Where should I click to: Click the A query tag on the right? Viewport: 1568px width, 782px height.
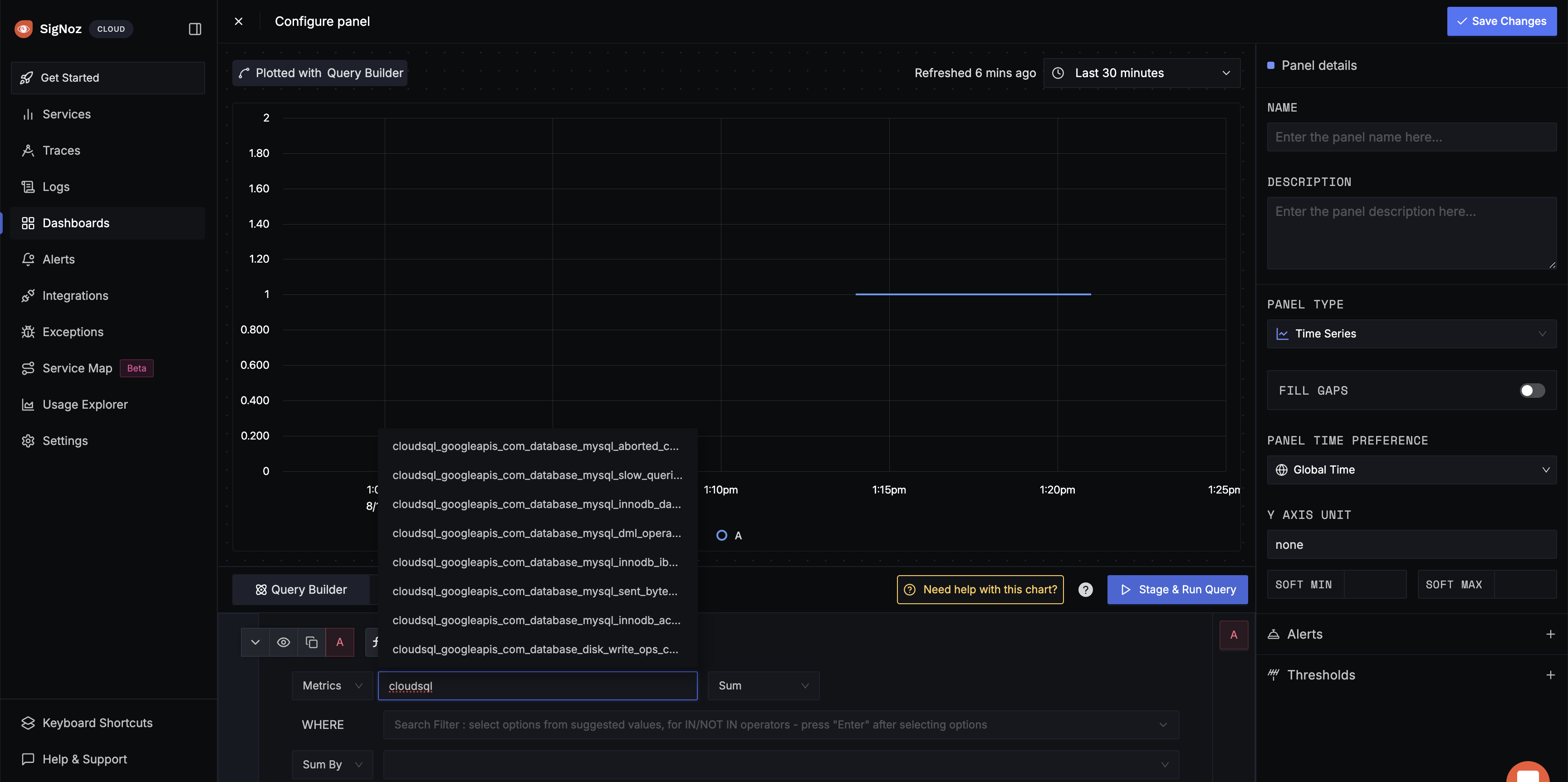(x=1233, y=635)
